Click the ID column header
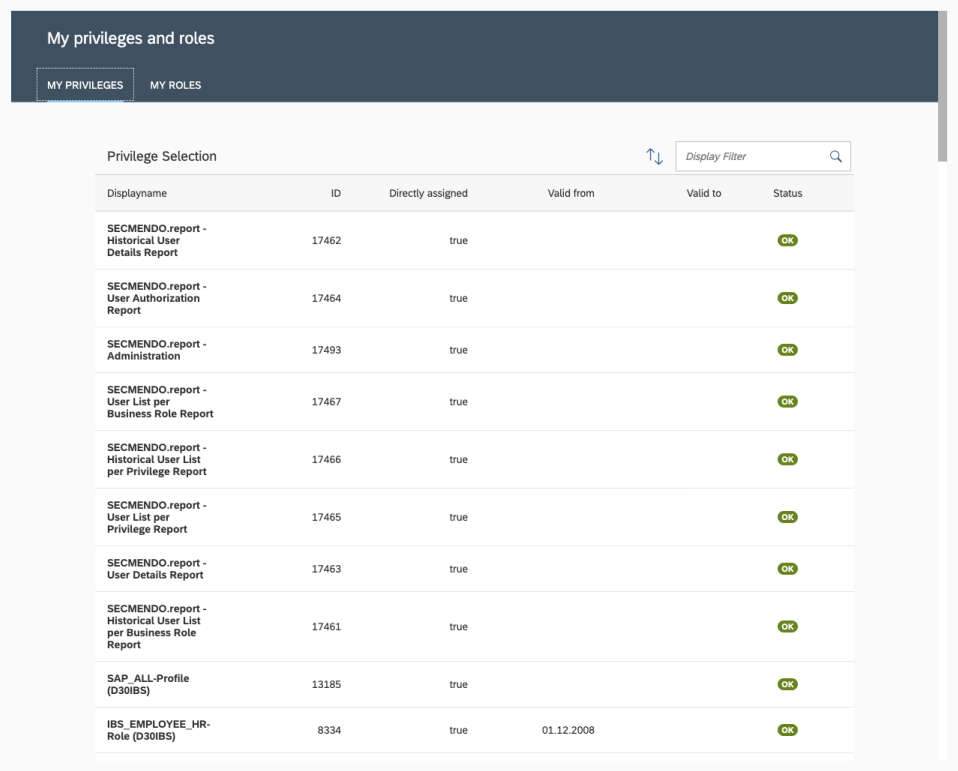Screen dimensions: 958x771 tap(336, 193)
